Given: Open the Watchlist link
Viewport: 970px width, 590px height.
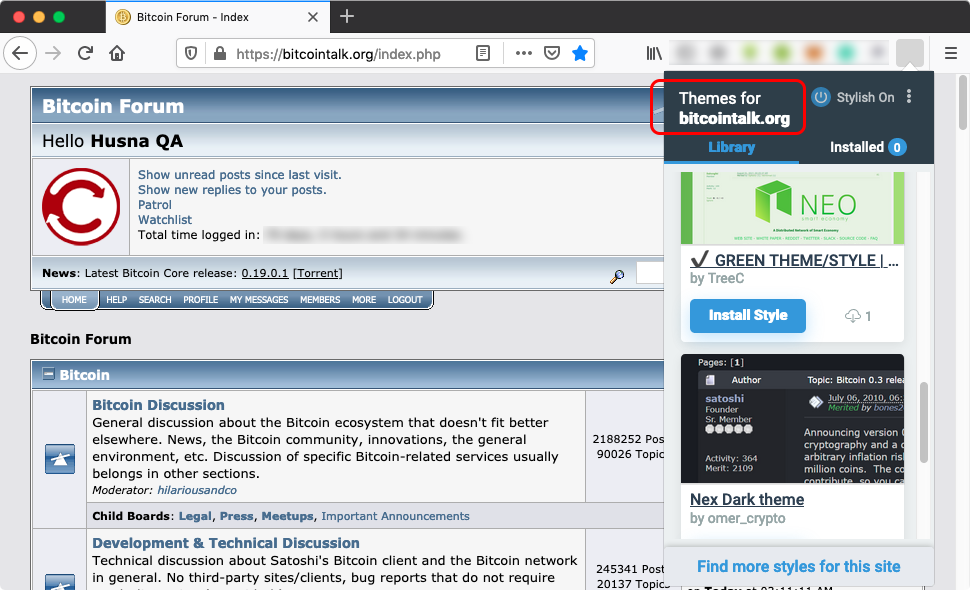Looking at the screenshot, I should (x=165, y=220).
